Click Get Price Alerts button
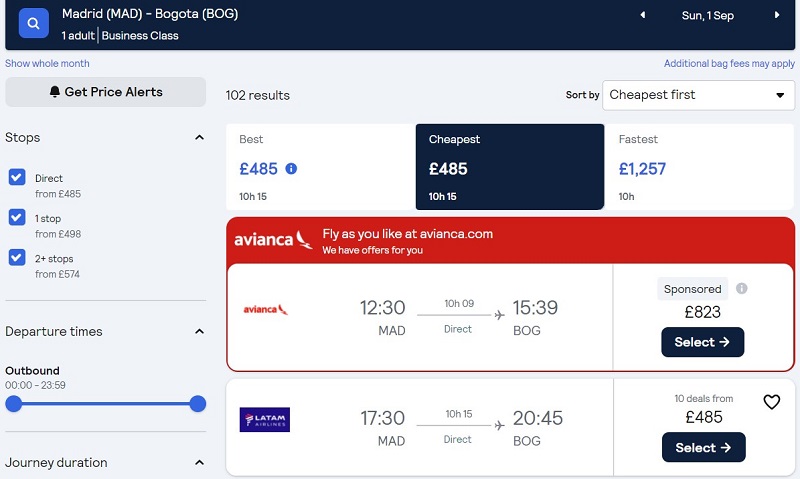Image resolution: width=800 pixels, height=479 pixels. click(106, 92)
